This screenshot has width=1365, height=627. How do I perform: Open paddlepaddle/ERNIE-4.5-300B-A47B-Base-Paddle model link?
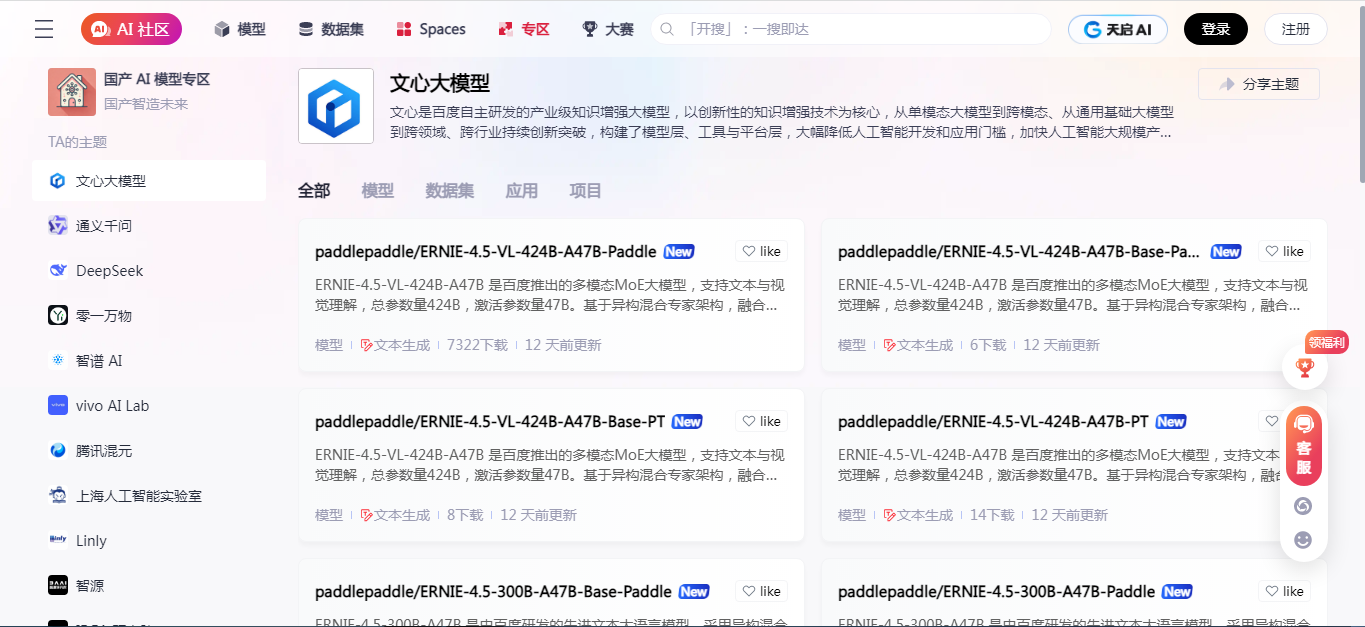493,591
